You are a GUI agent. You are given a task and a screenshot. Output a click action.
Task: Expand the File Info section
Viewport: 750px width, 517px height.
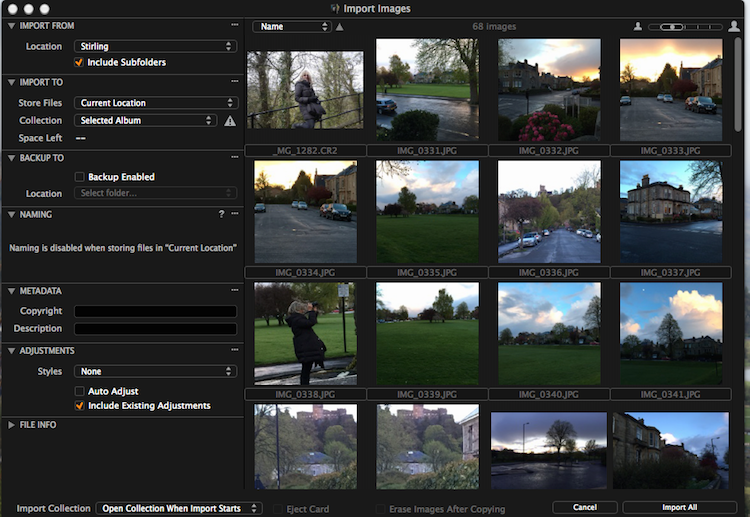tap(11, 425)
